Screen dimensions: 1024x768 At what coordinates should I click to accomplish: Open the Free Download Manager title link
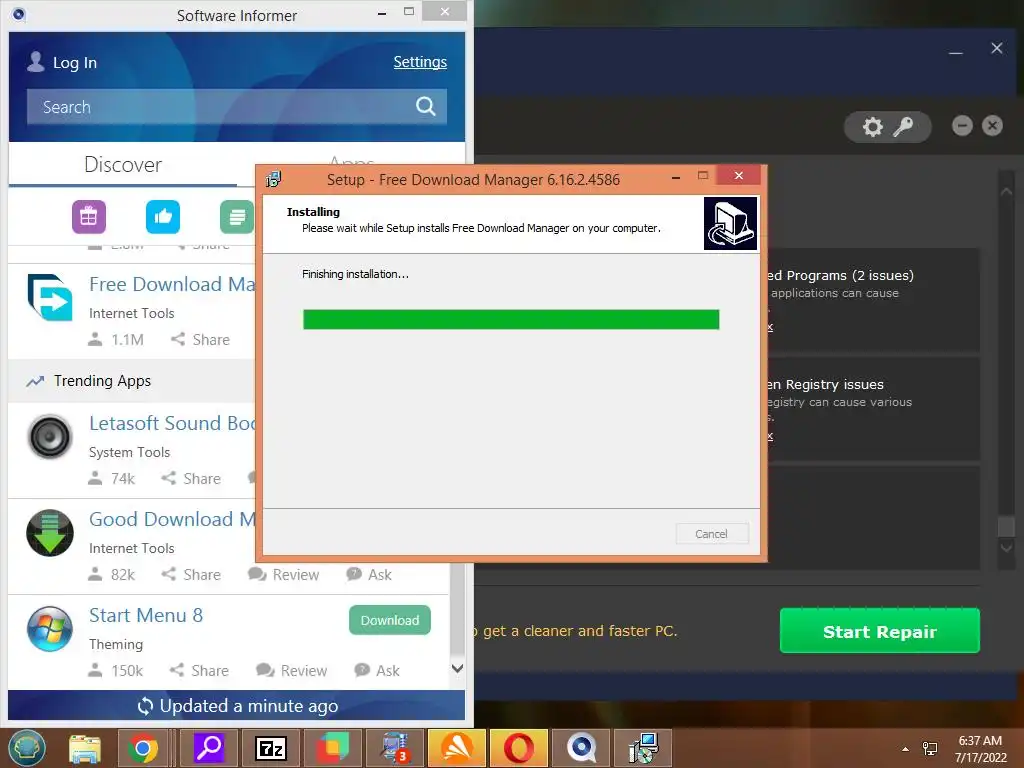click(x=172, y=284)
